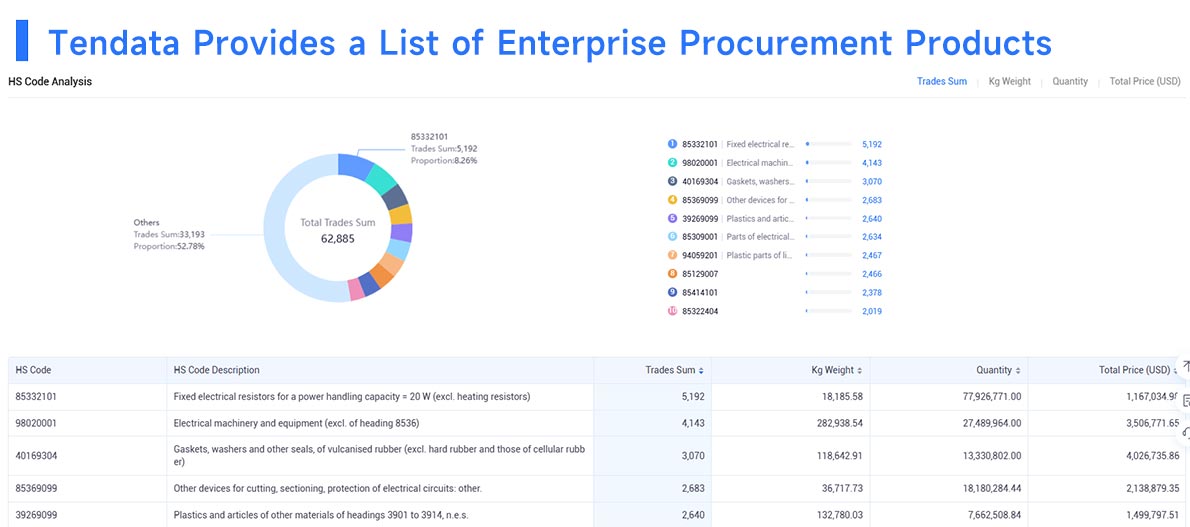1190x527 pixels.
Task: Click legend text 'Parts of electrical...'
Action: (760, 236)
